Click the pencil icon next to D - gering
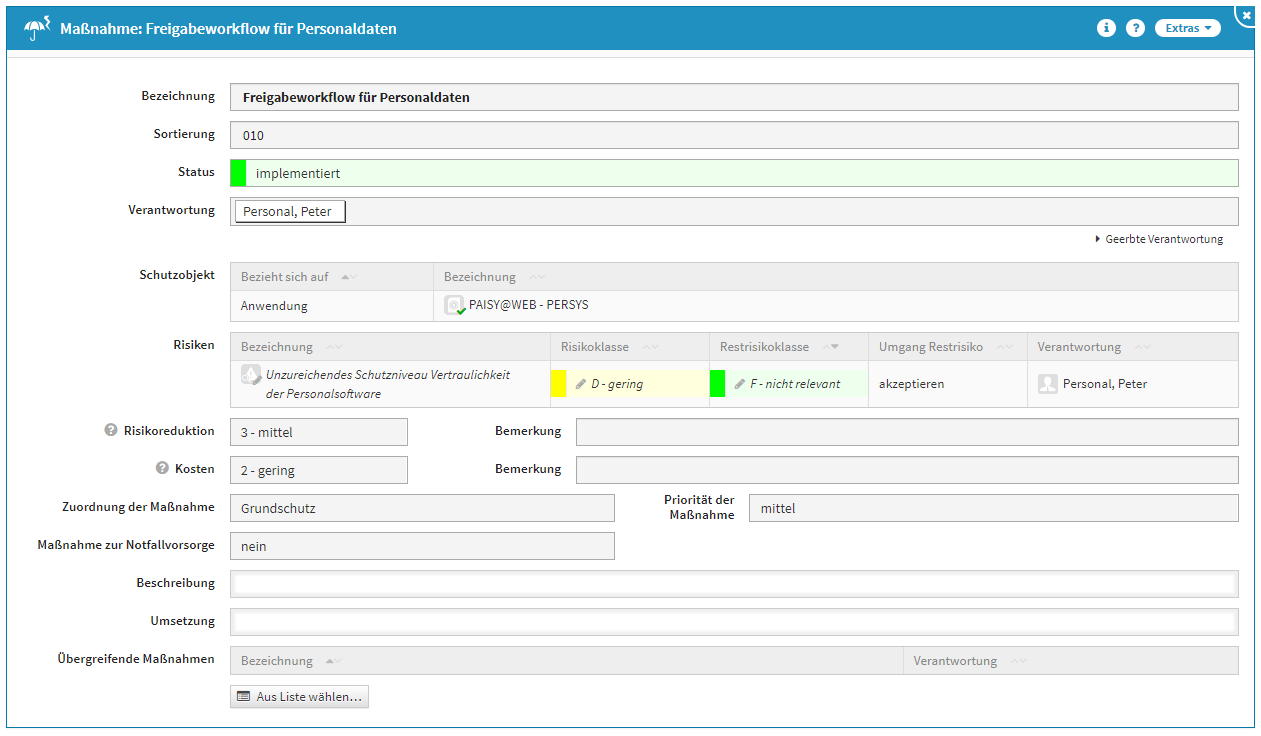 (x=581, y=384)
